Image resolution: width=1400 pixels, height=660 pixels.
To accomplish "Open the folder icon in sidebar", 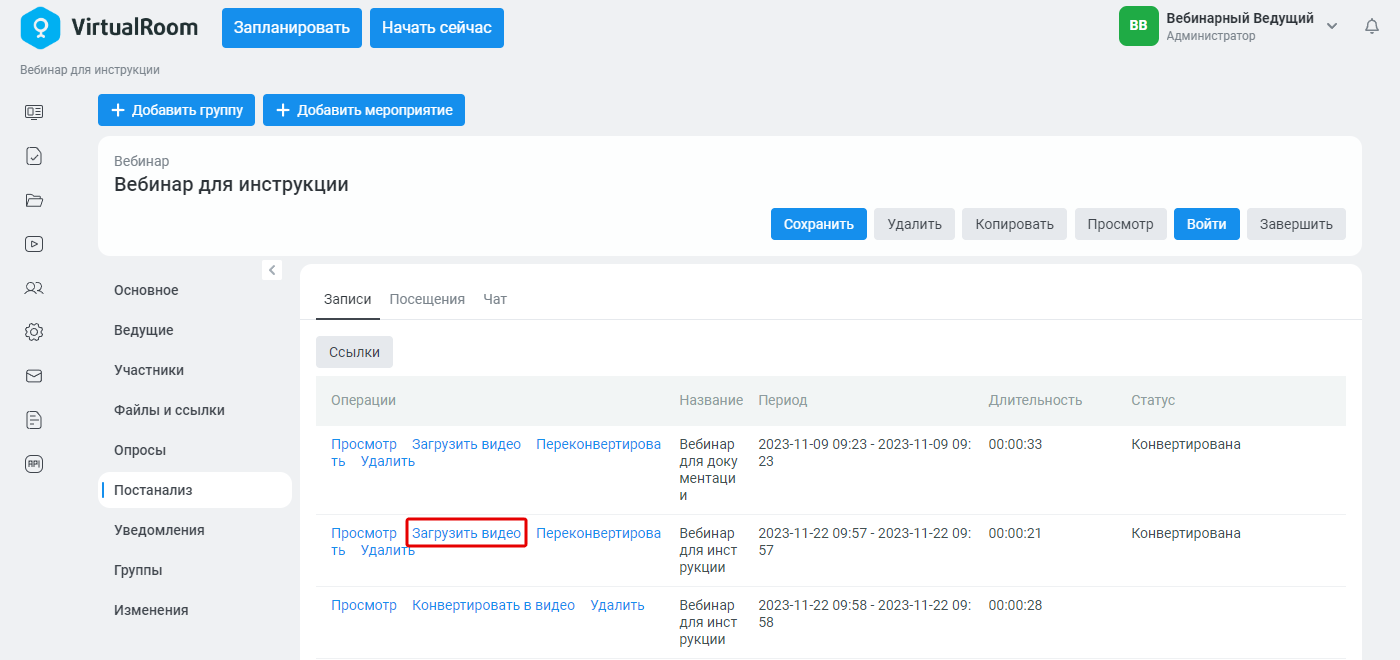I will pyautogui.click(x=34, y=200).
